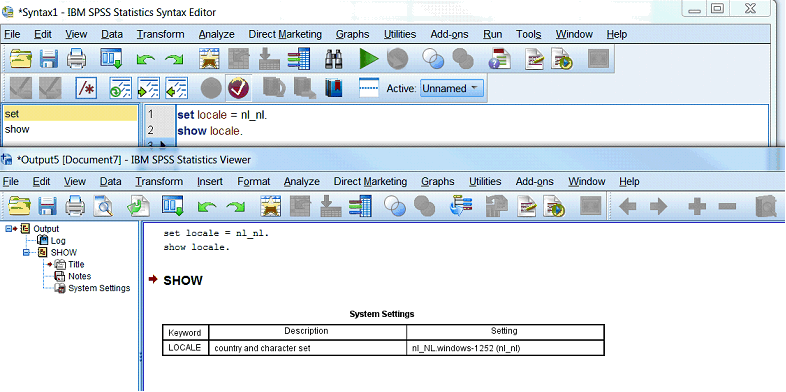Click Variables list icon in Syntax Editor toolbar
This screenshot has height=392, width=786.
tap(299, 59)
